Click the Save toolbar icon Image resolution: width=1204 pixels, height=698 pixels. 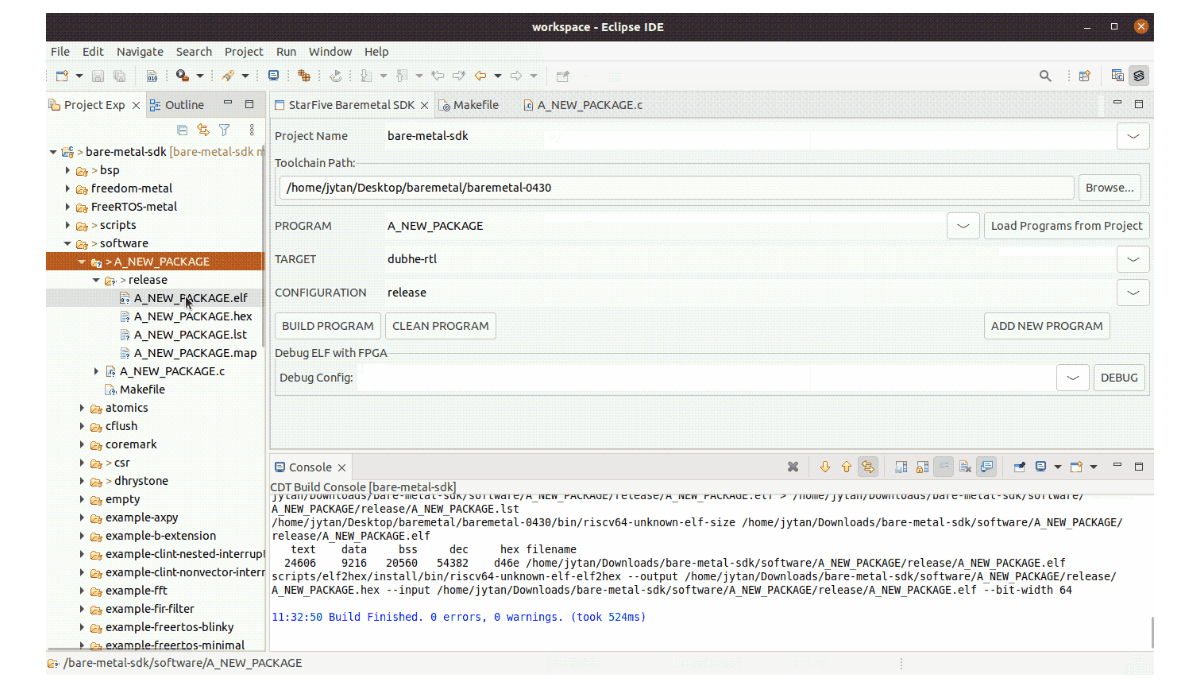tap(98, 76)
